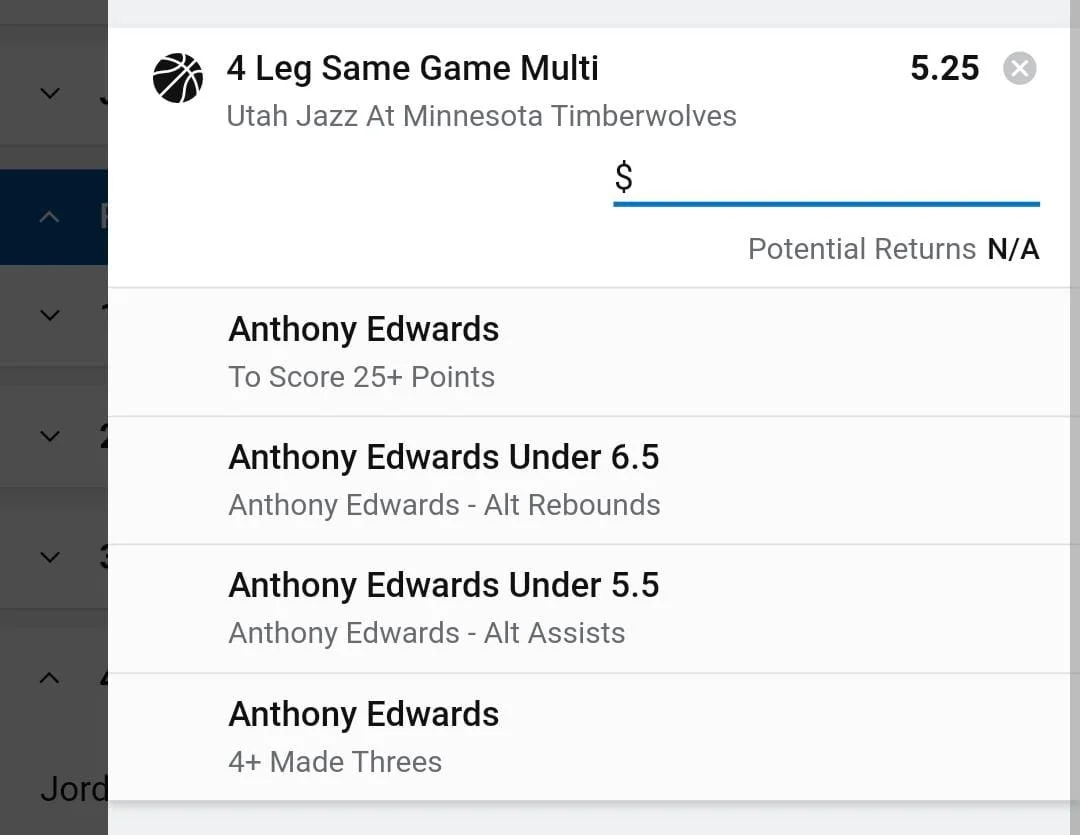Expand the section chevron beside "J"
The width and height of the screenshot is (1080, 835).
(x=49, y=93)
